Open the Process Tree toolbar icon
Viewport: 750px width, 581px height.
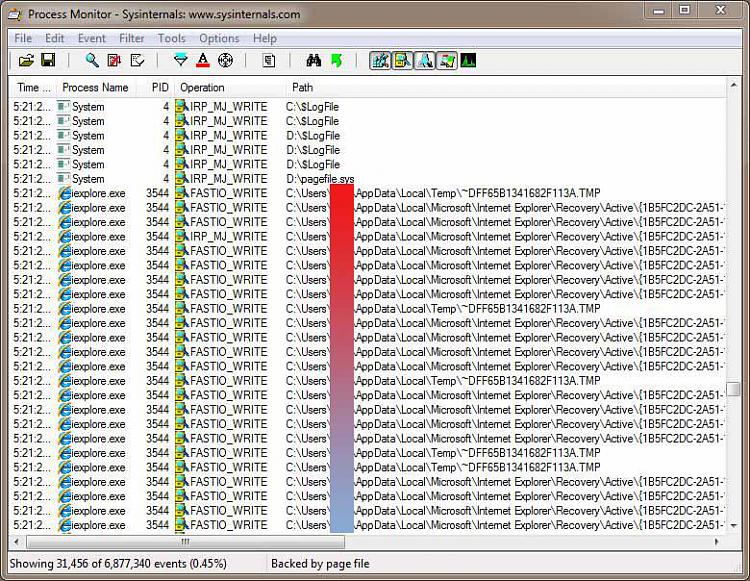pyautogui.click(x=269, y=60)
